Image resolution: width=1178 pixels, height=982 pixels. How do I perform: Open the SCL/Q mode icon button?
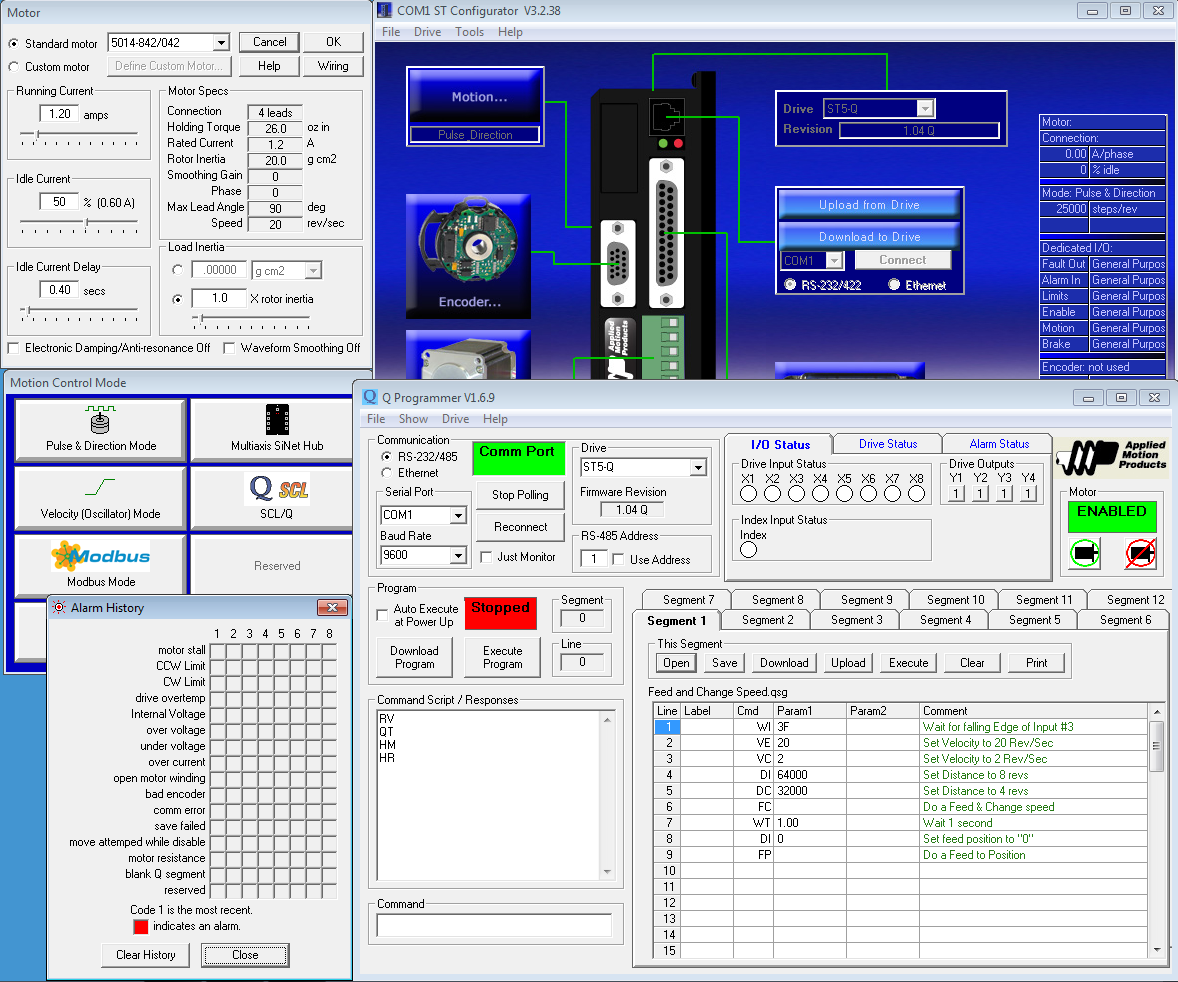tap(277, 498)
